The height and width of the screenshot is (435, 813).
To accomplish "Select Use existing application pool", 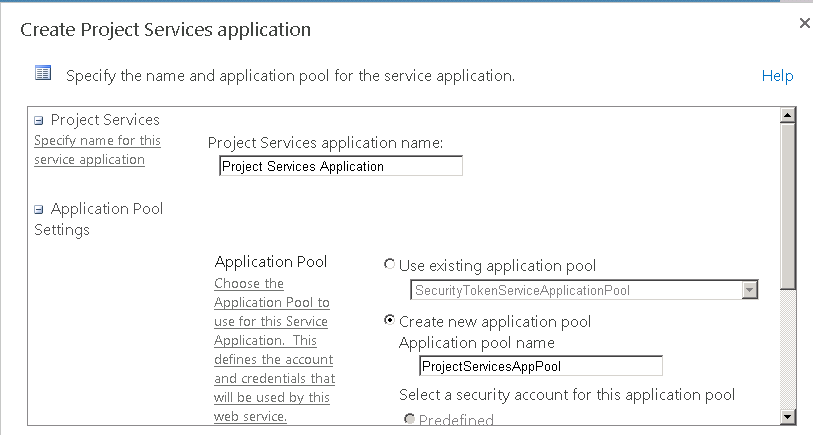I will click(x=389, y=264).
